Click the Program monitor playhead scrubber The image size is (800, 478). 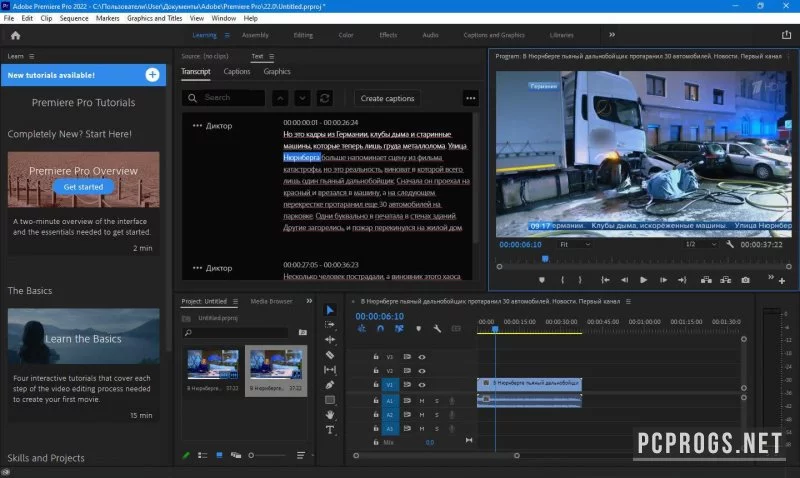coord(545,259)
